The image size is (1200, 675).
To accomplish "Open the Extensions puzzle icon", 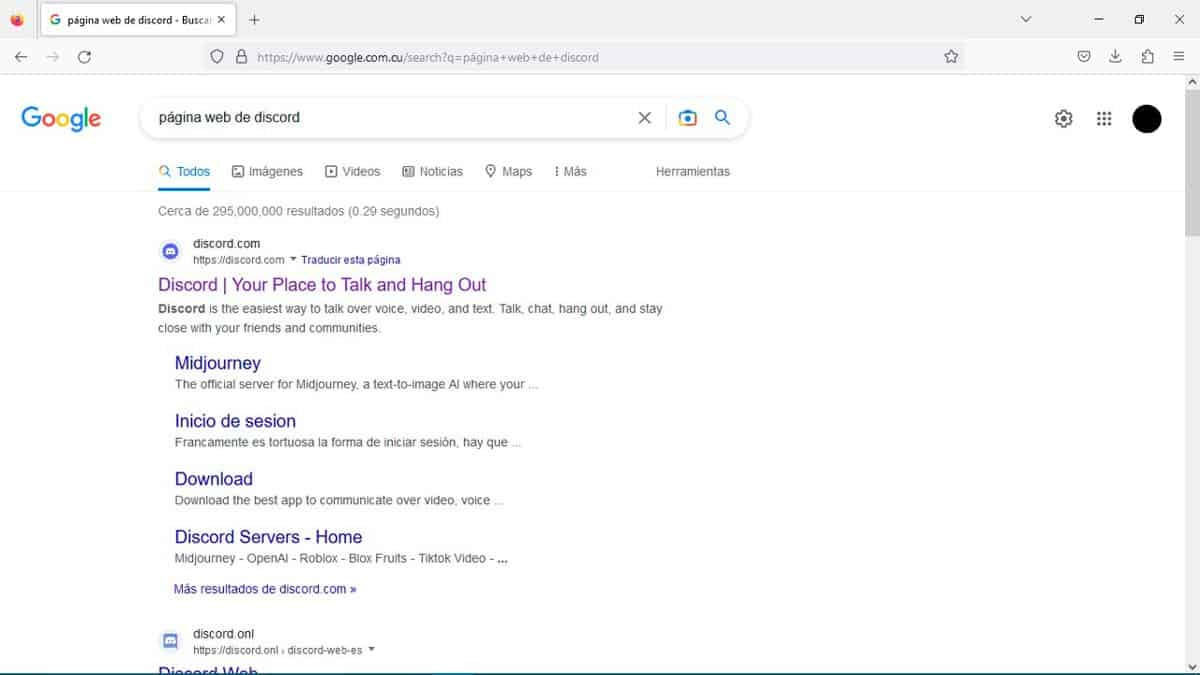I will click(1148, 57).
